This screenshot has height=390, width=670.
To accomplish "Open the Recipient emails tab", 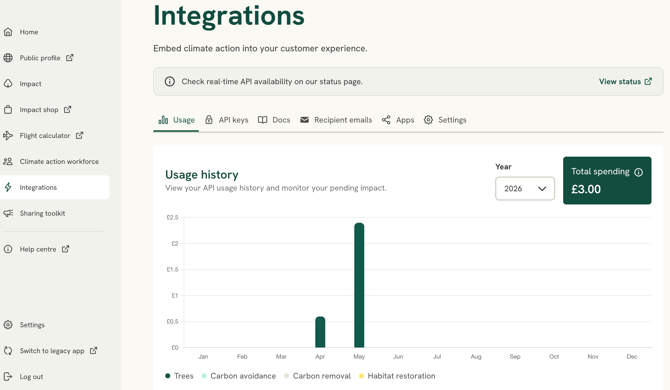I will tap(336, 120).
